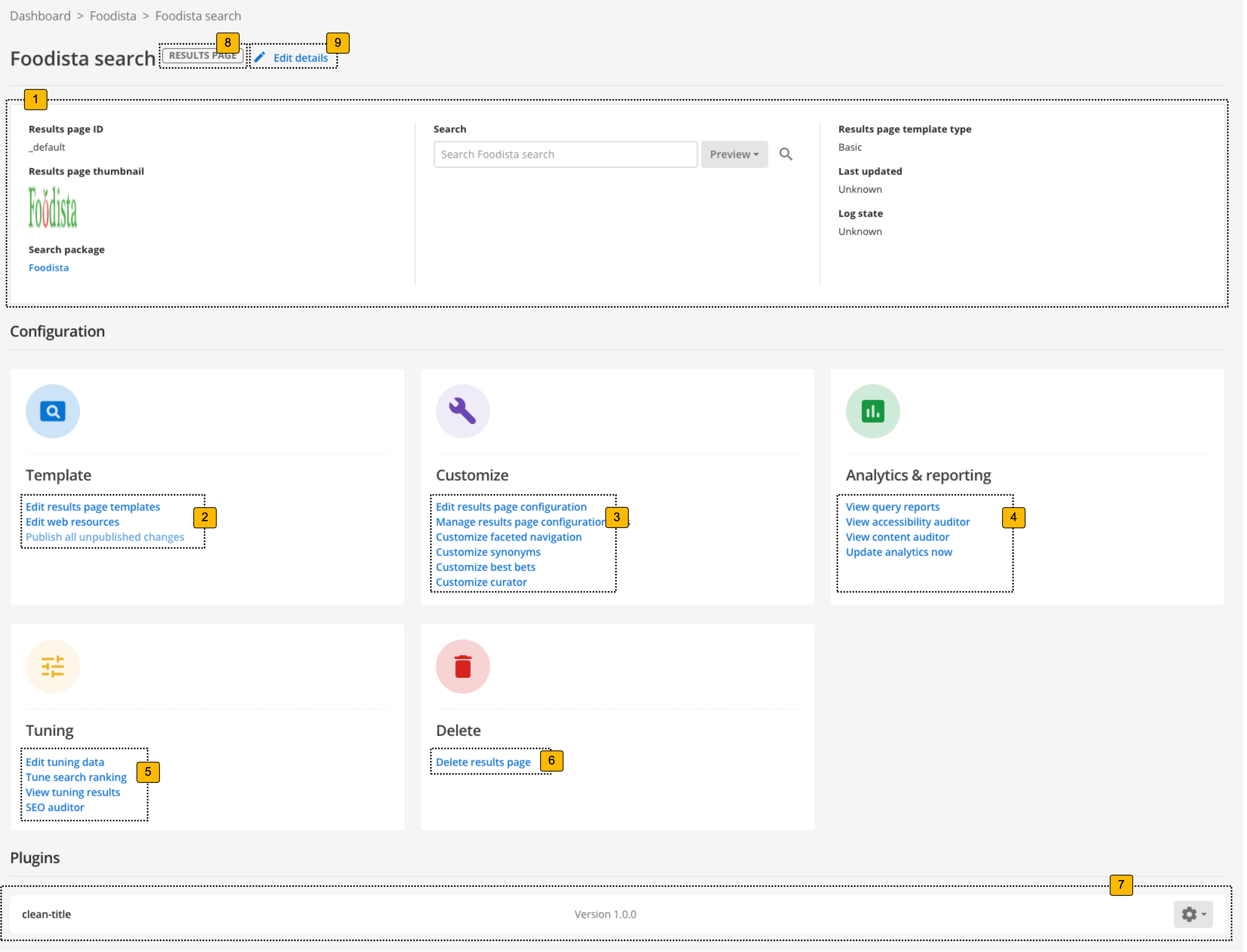Click inside the Search Foodista search field
Screen dimensions: 1247x952
click(x=565, y=154)
